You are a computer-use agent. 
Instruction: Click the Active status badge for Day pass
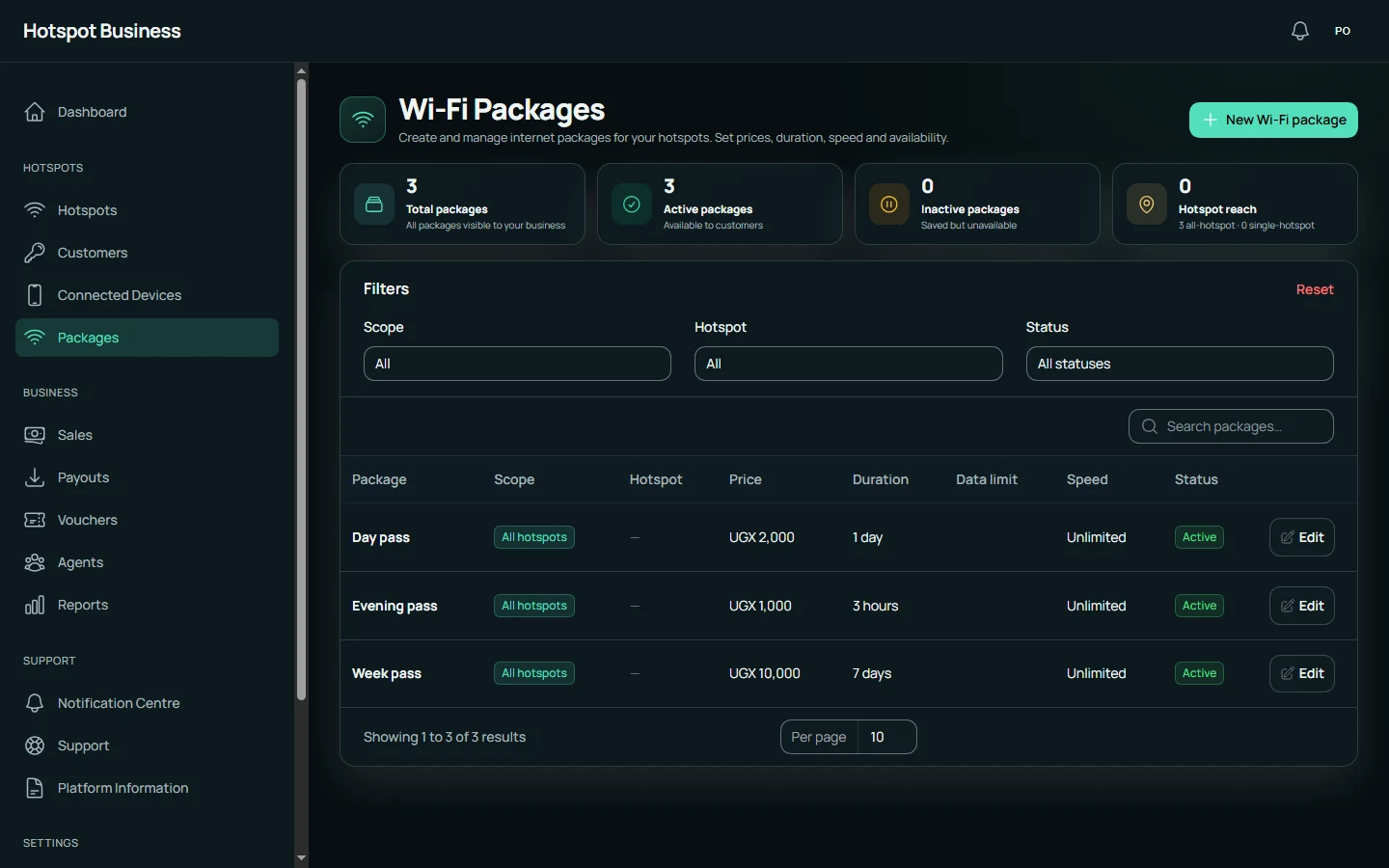coord(1199,537)
